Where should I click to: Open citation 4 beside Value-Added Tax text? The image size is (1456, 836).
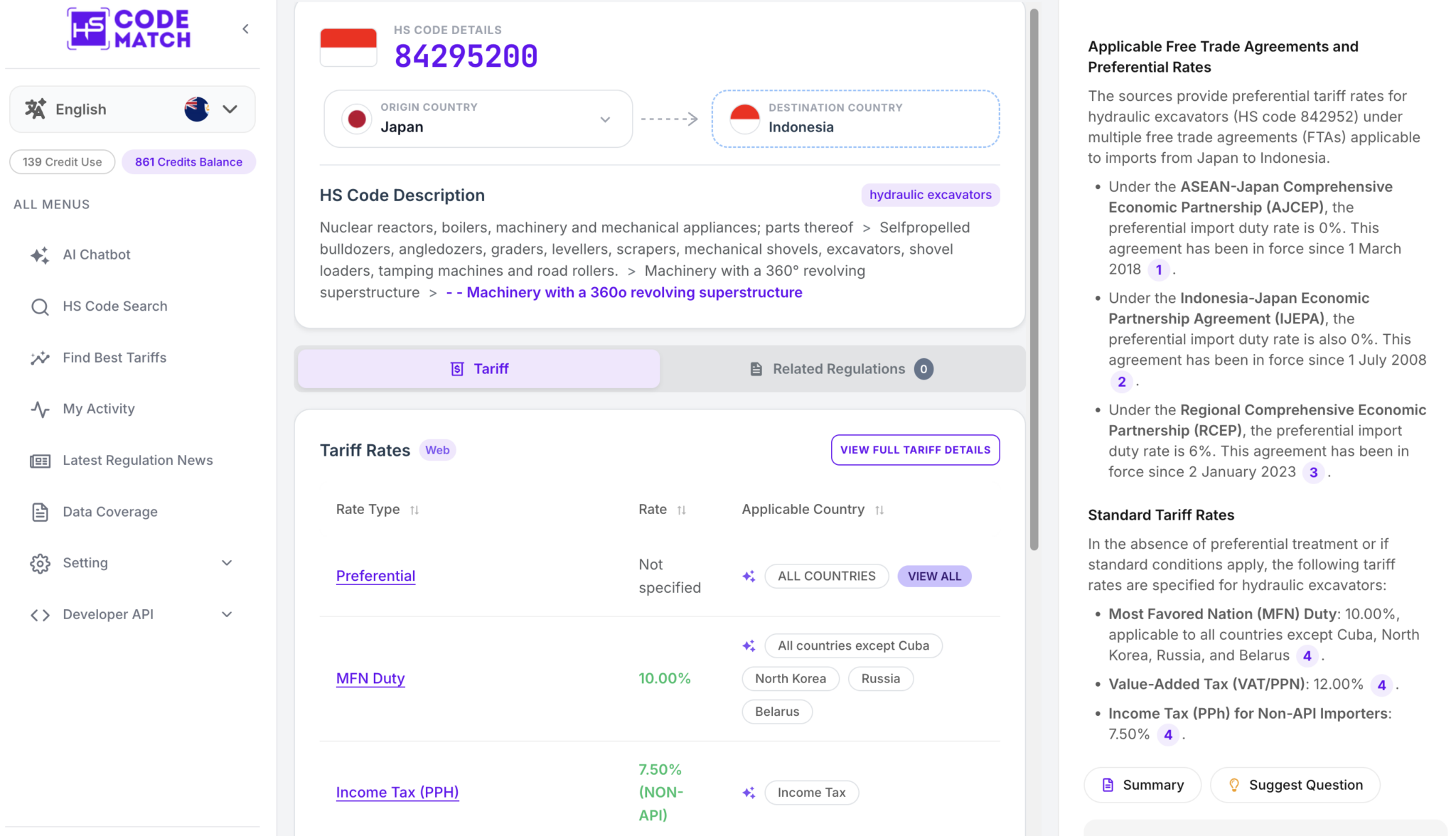click(1382, 685)
